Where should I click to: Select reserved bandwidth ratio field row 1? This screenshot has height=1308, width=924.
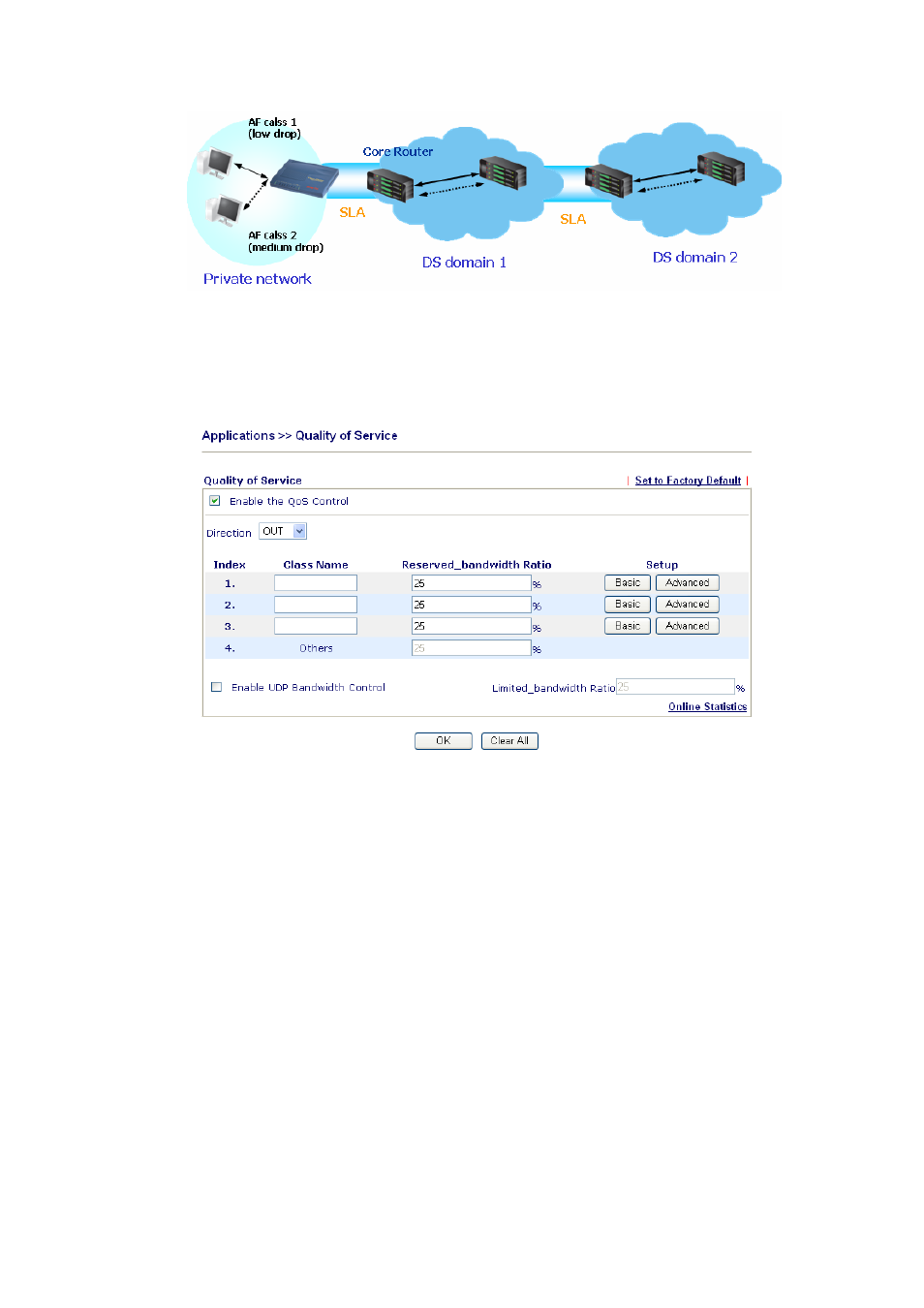point(471,583)
